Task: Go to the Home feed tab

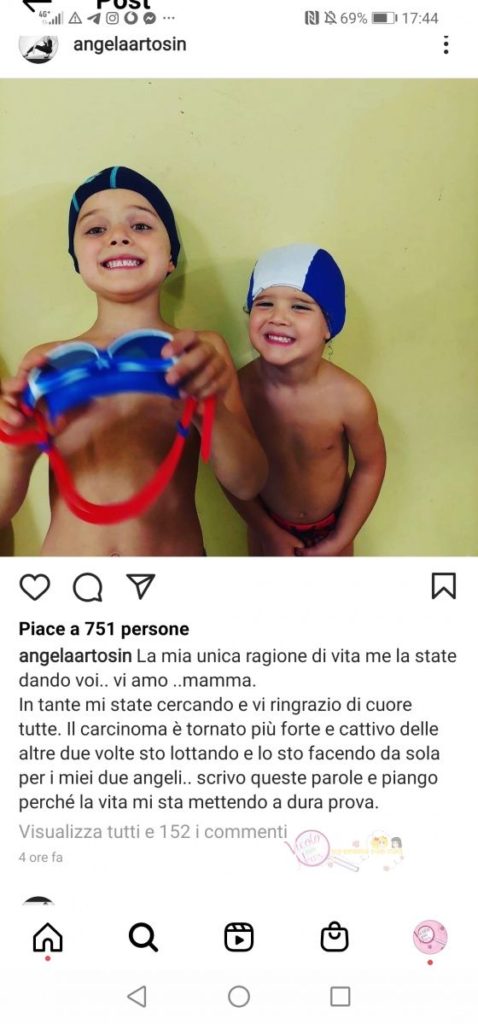Action: click(x=48, y=938)
